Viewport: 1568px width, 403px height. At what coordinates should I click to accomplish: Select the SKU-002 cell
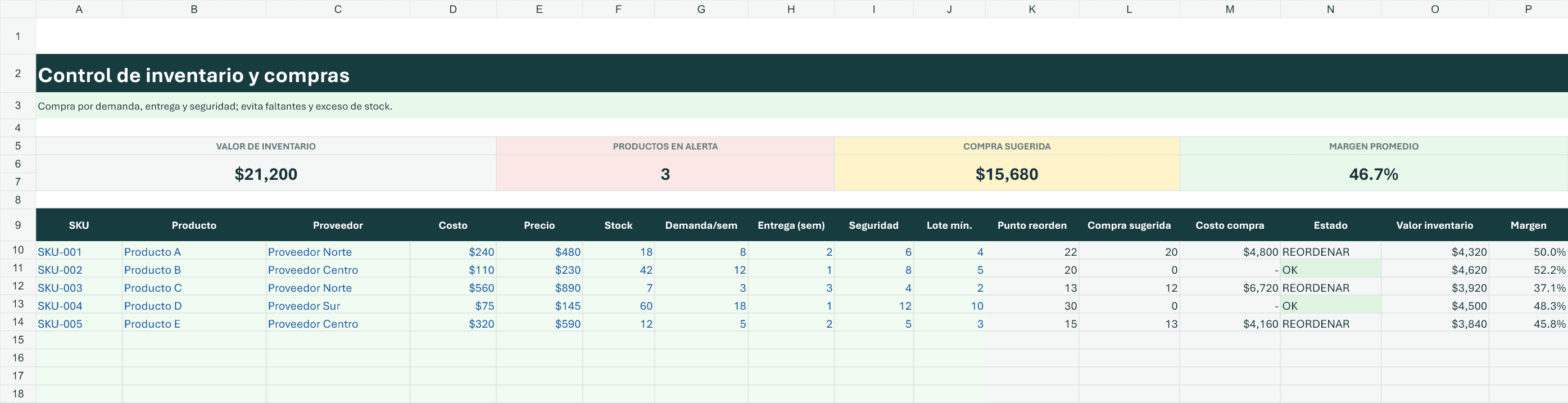(x=79, y=270)
